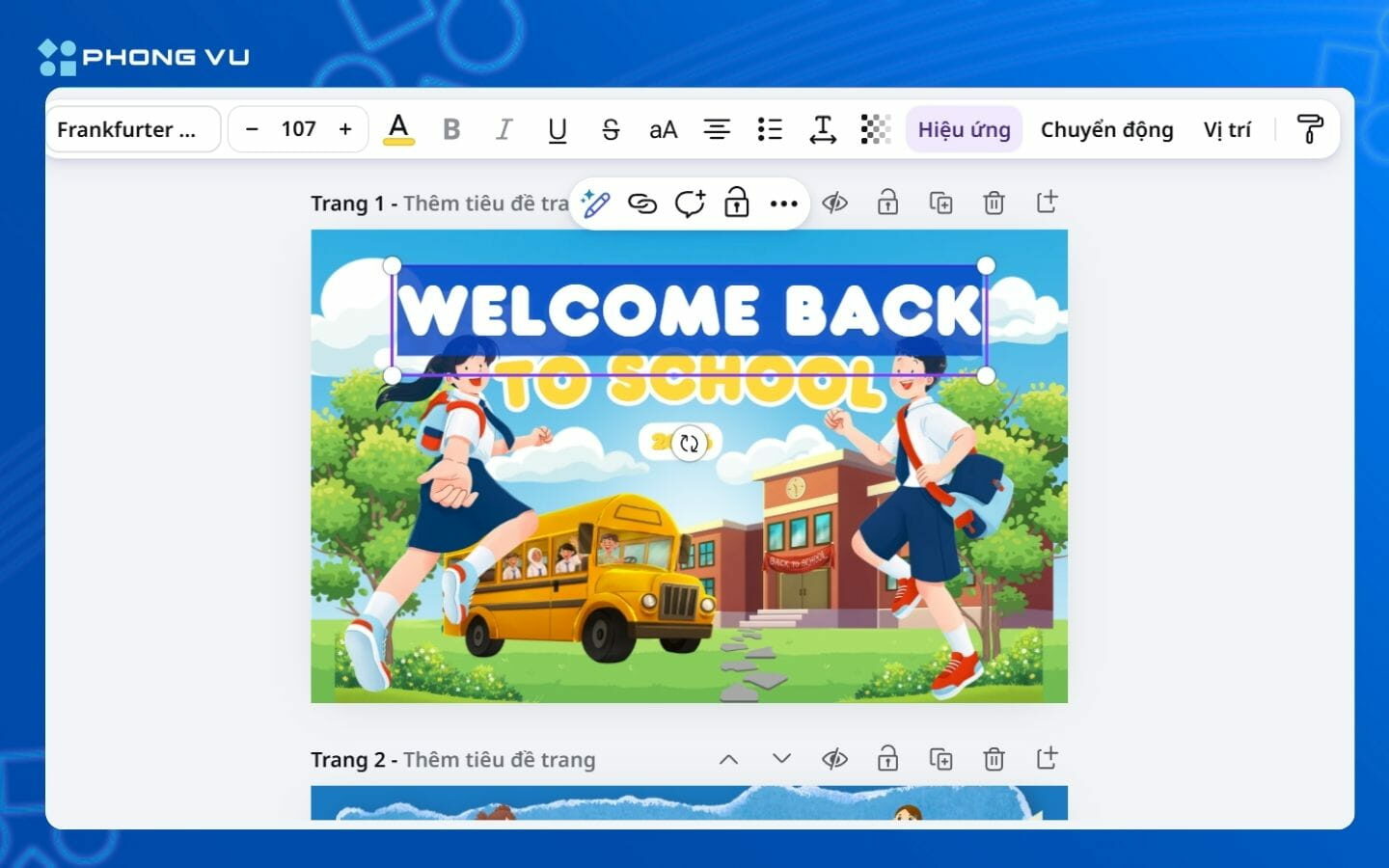The image size is (1389, 868).
Task: Toggle italic formatting
Action: [x=504, y=129]
